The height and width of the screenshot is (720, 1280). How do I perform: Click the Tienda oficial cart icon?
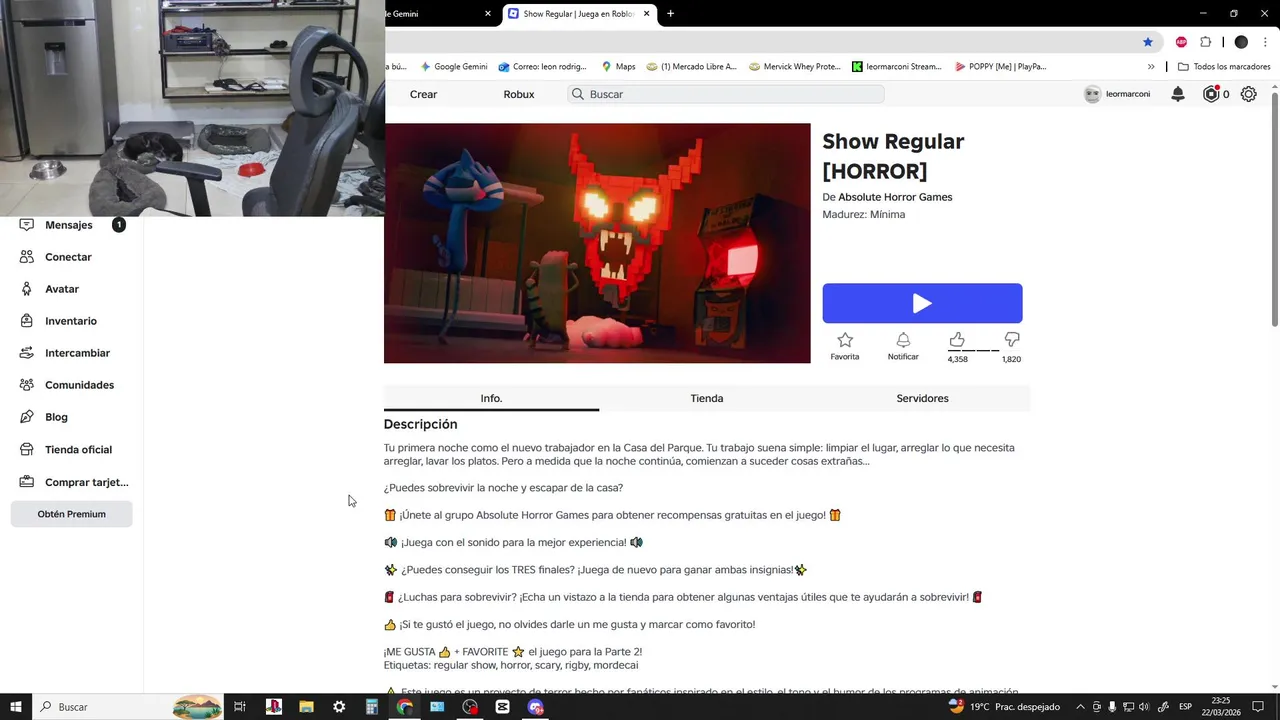pyautogui.click(x=26, y=450)
